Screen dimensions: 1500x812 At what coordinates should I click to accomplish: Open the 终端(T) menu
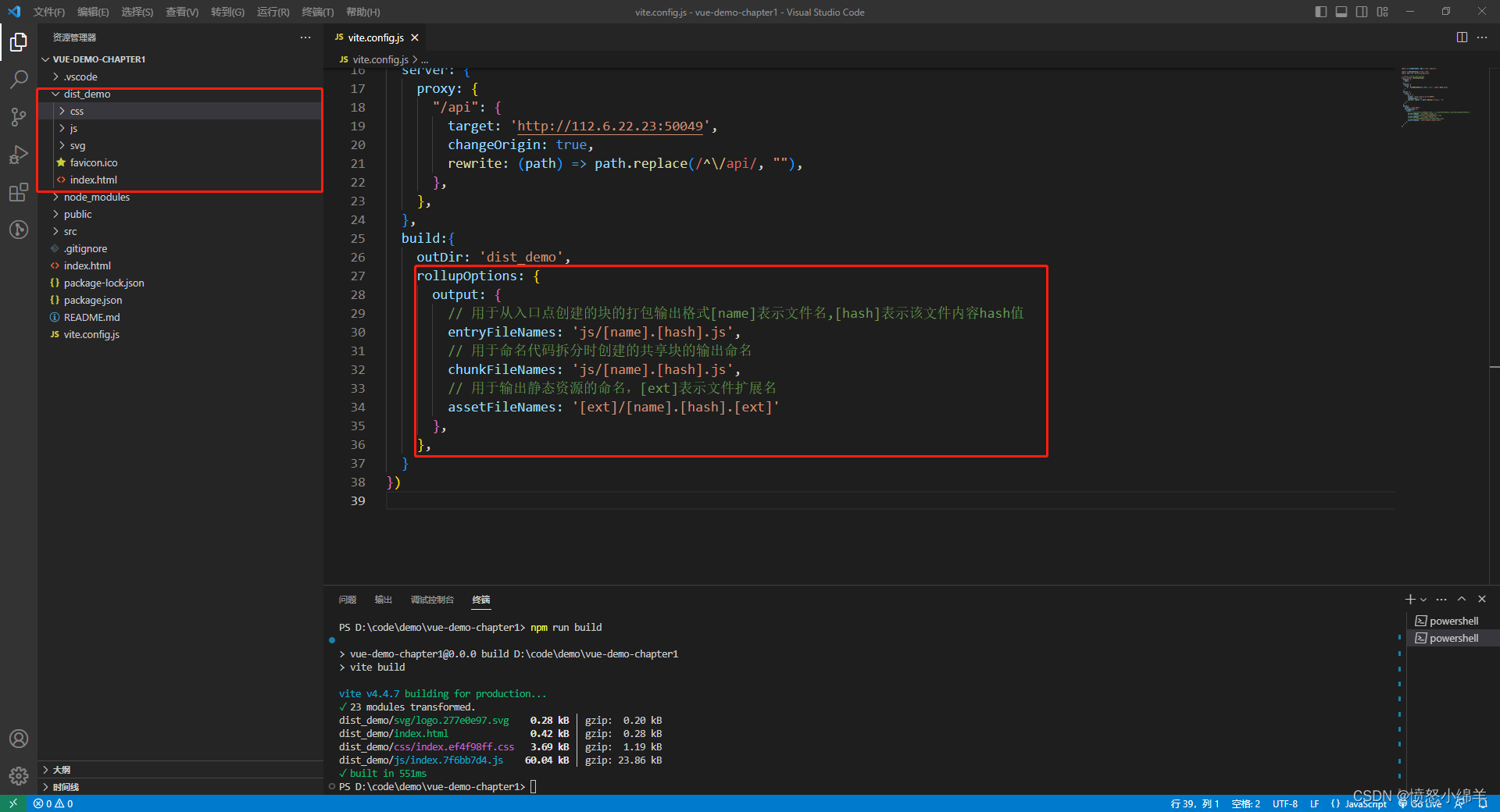(x=318, y=12)
